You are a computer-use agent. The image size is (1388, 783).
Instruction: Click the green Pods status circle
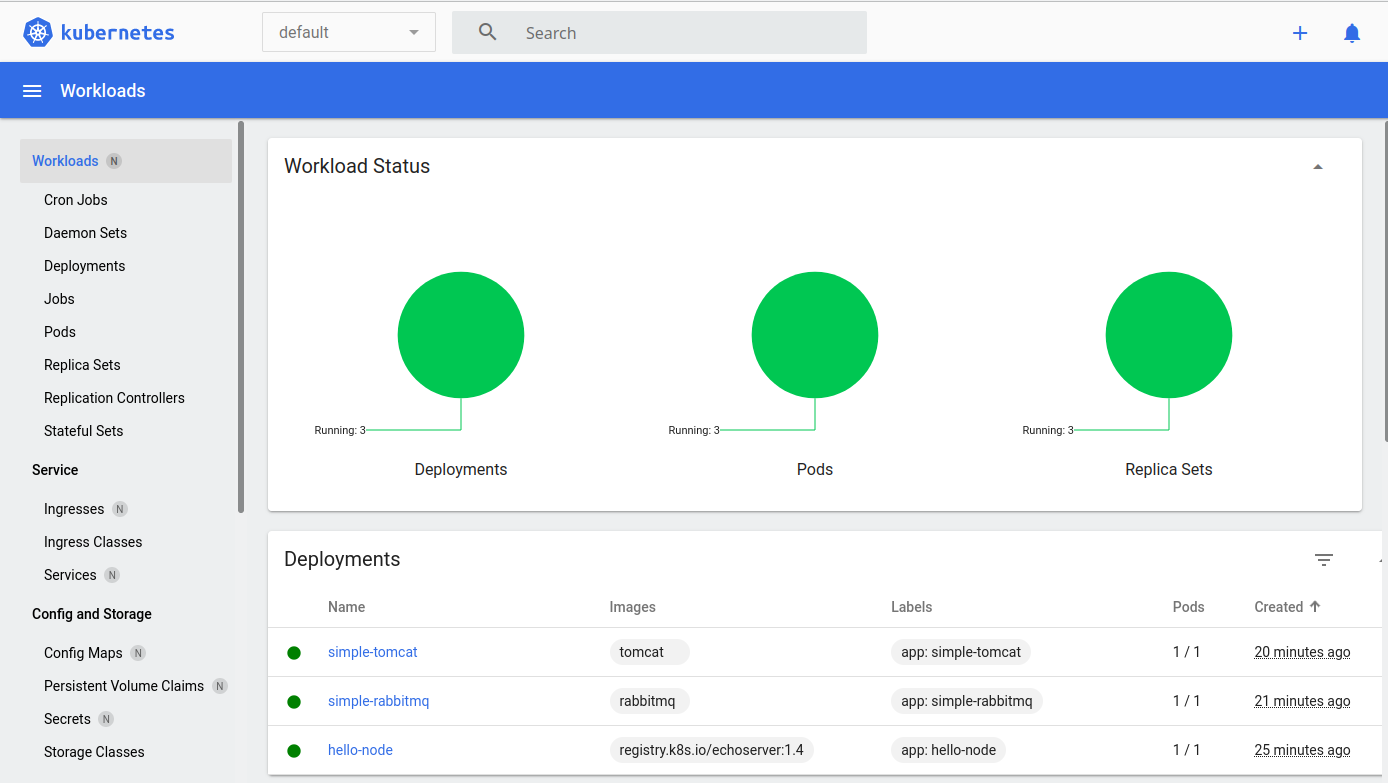click(x=814, y=334)
